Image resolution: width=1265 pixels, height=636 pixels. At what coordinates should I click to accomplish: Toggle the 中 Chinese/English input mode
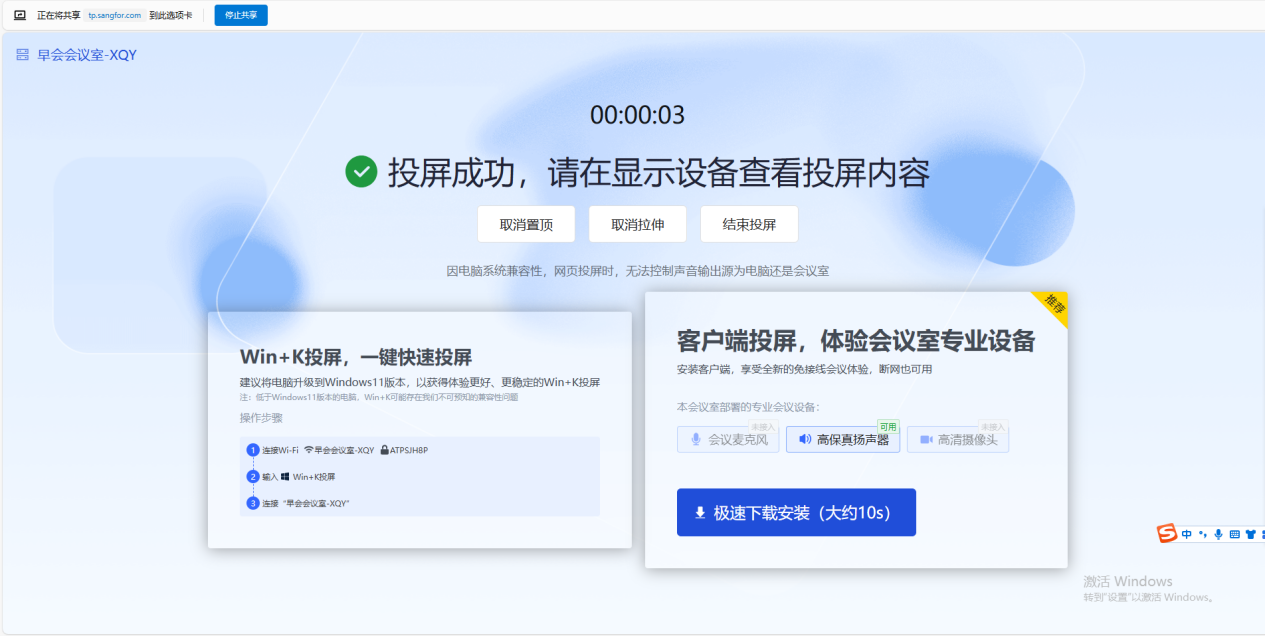click(1187, 534)
